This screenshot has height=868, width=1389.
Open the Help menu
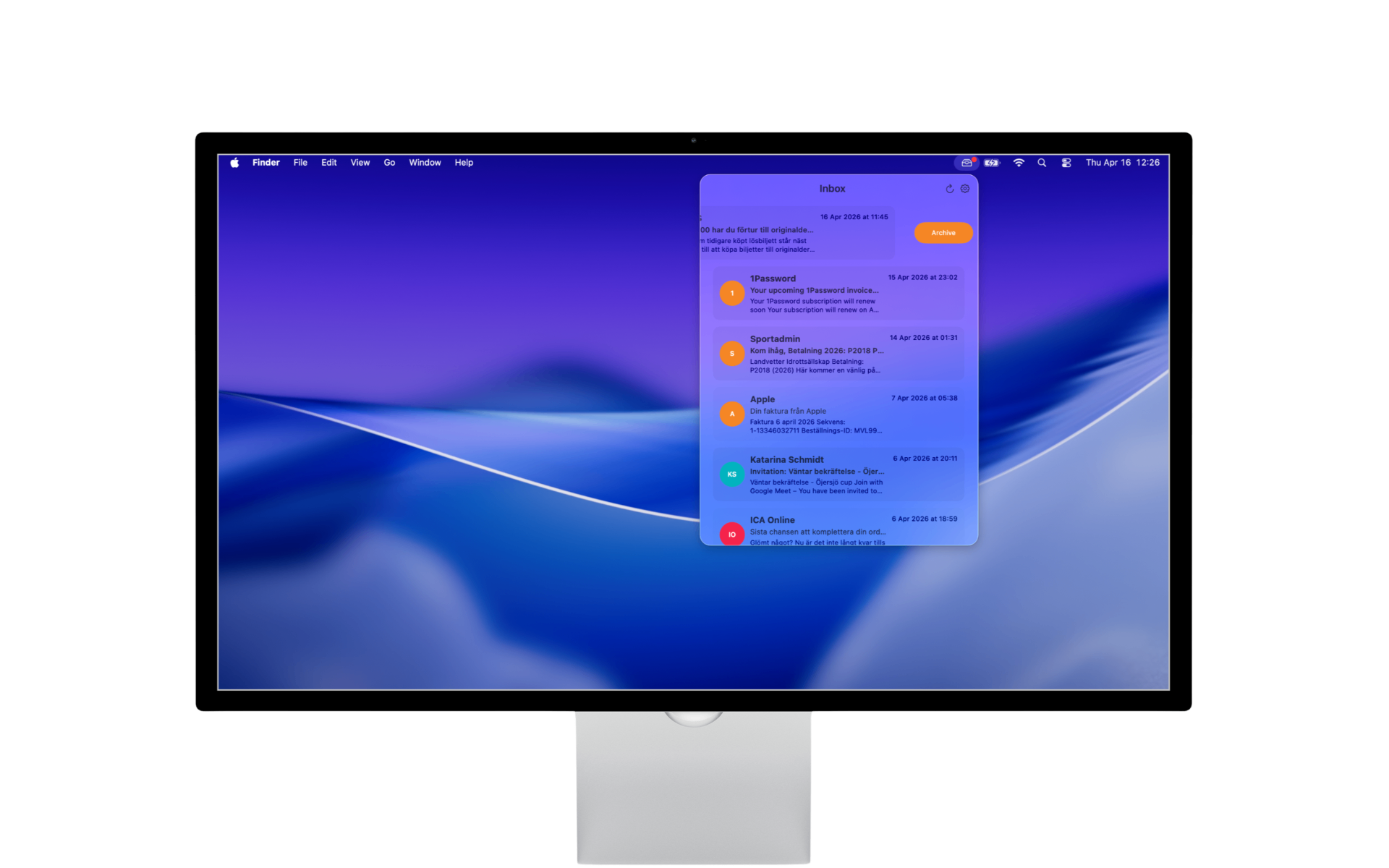(464, 163)
